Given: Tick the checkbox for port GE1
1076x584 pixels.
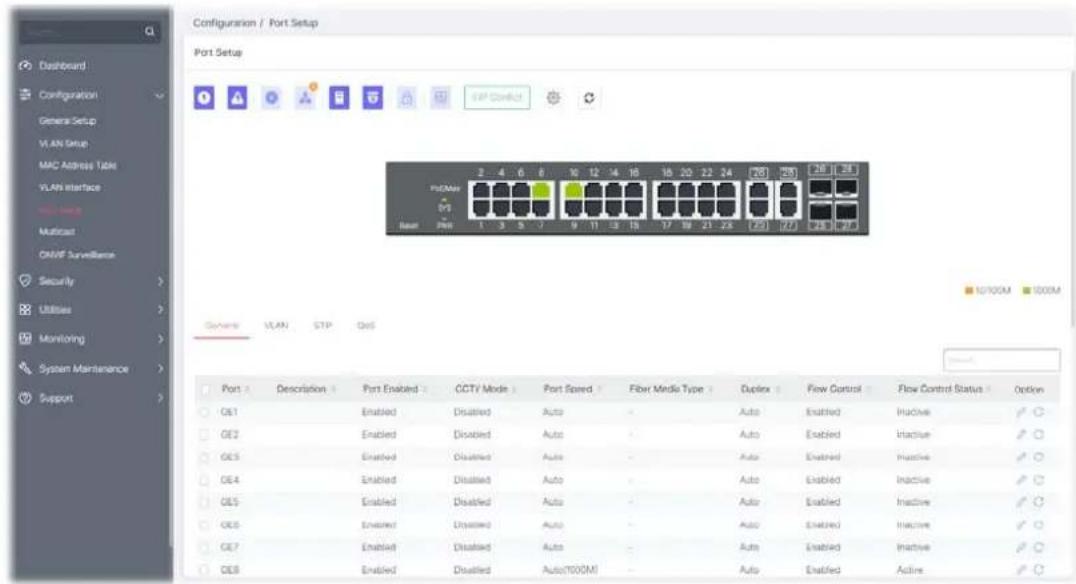Looking at the screenshot, I should coord(204,412).
